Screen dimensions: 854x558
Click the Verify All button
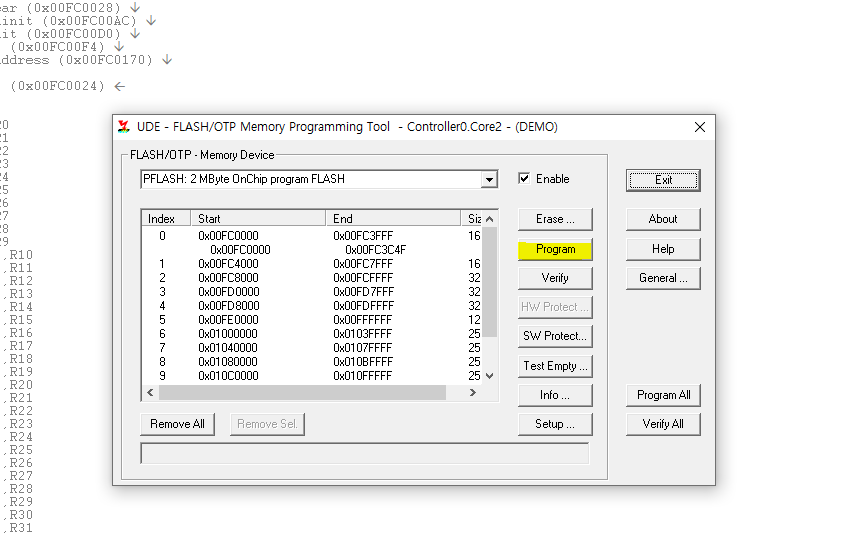pyautogui.click(x=663, y=424)
